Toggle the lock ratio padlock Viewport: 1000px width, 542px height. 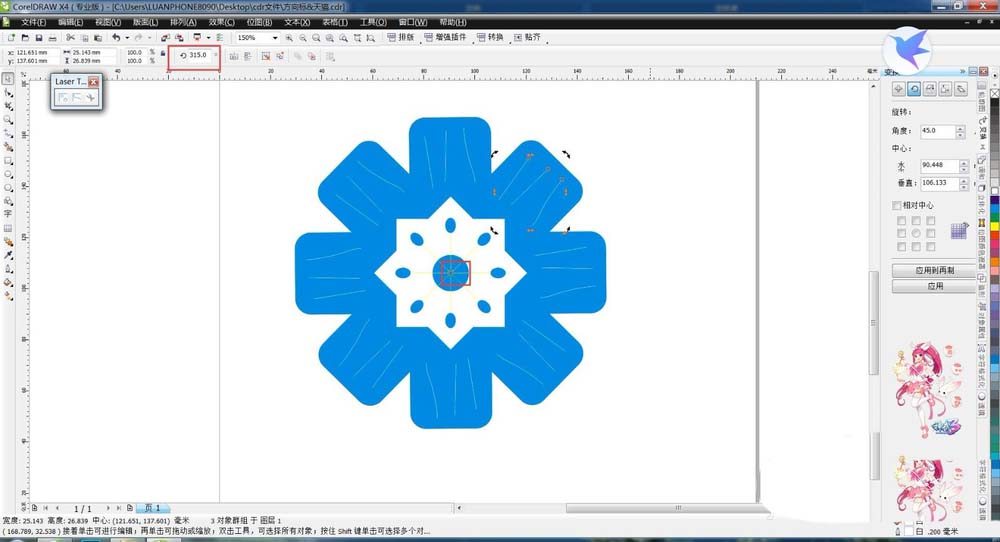[x=163, y=53]
